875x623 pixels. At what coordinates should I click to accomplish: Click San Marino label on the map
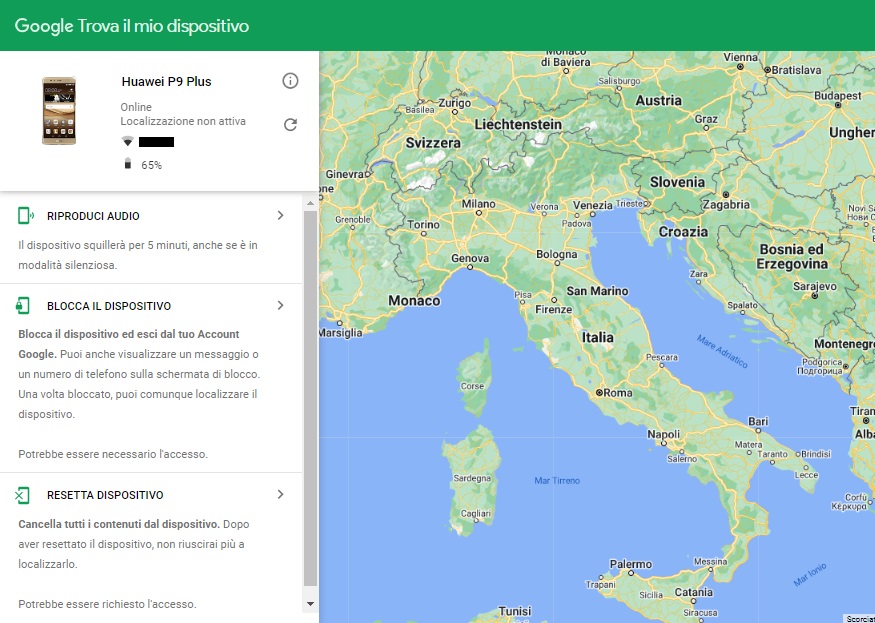(x=597, y=291)
